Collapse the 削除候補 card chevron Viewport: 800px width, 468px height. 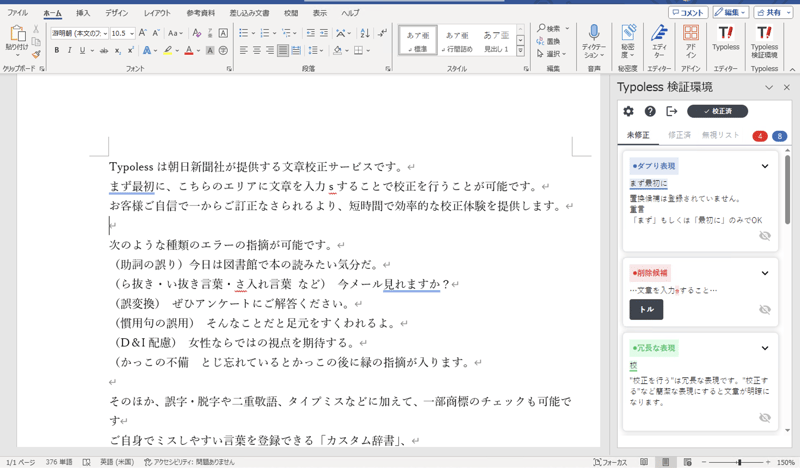(x=765, y=273)
